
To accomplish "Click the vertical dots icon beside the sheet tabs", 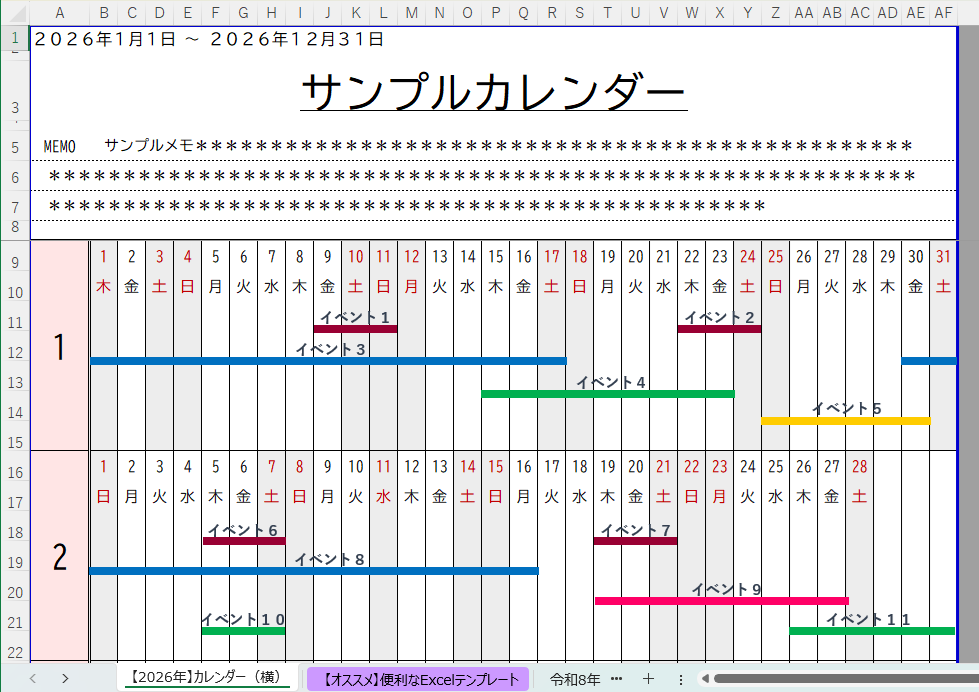I will click(x=681, y=678).
